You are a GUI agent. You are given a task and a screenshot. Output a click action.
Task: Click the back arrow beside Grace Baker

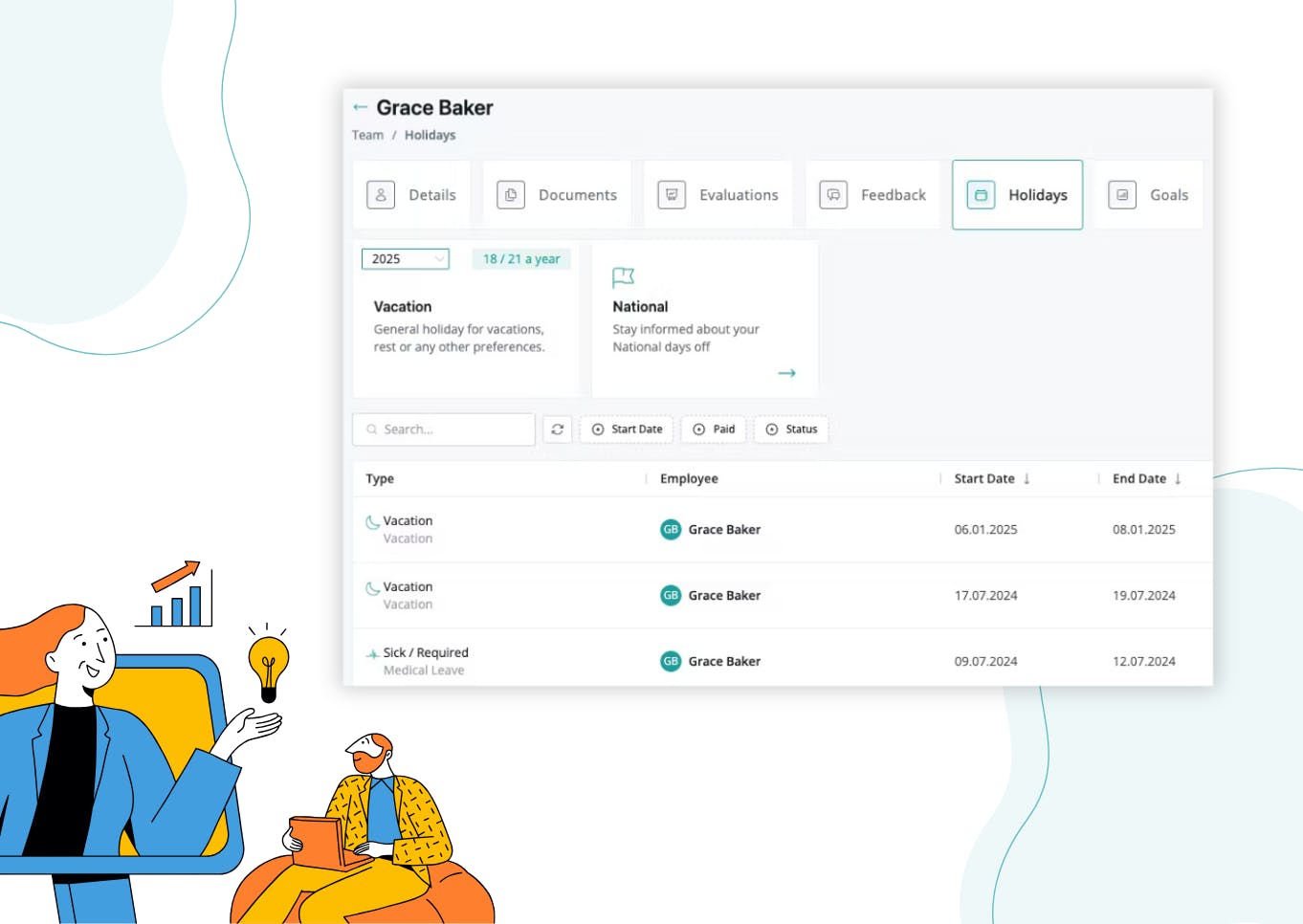[x=360, y=107]
